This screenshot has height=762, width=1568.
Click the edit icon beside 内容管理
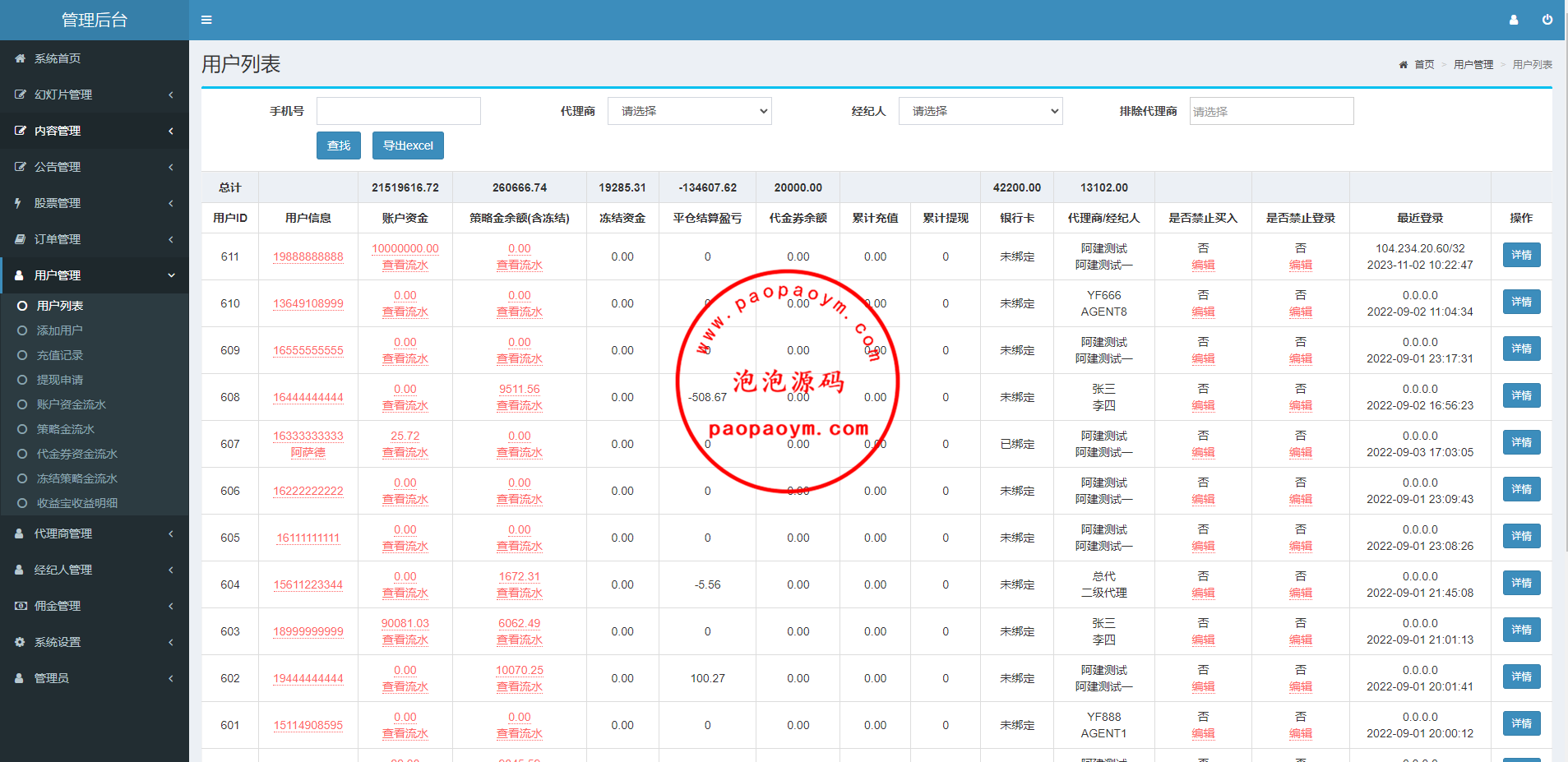[20, 131]
